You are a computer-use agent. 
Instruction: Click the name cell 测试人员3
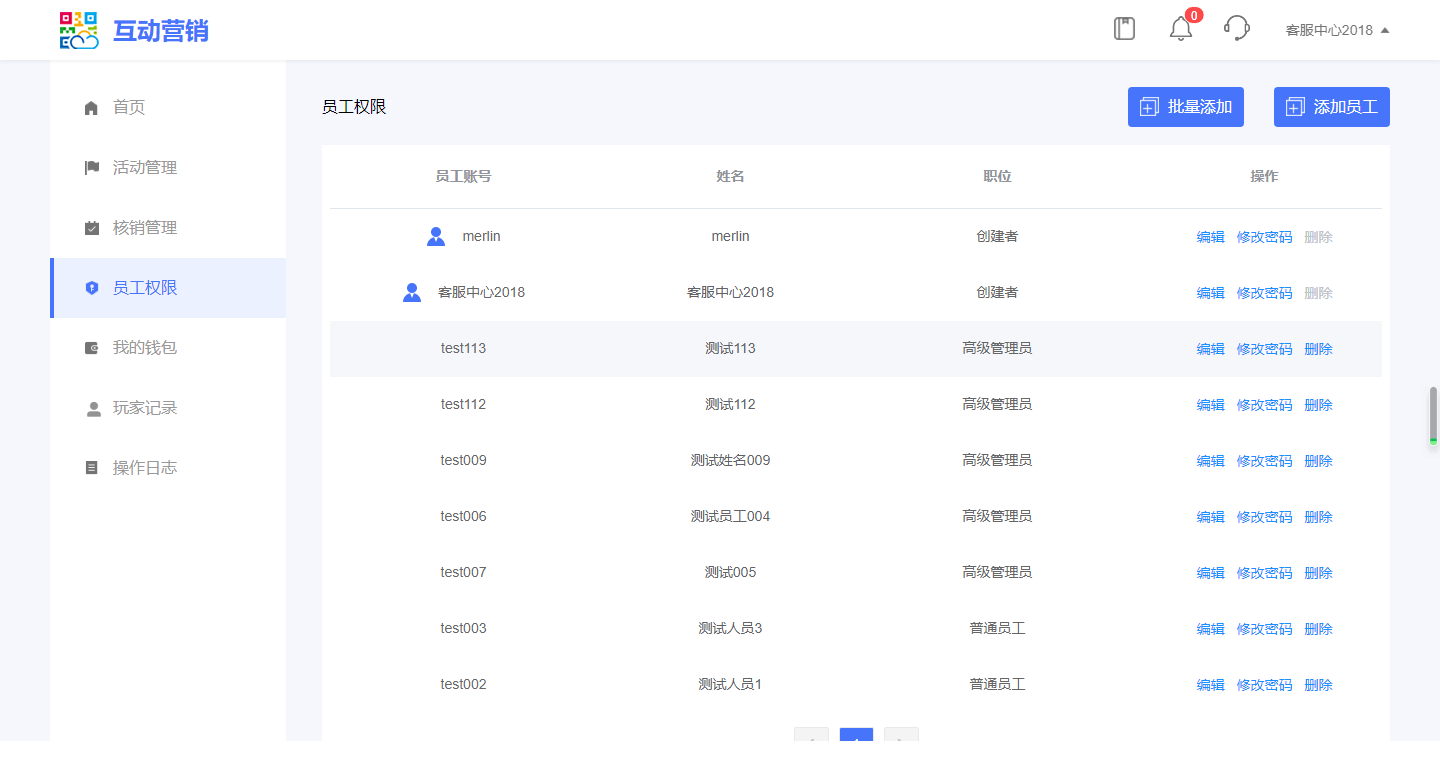(730, 628)
